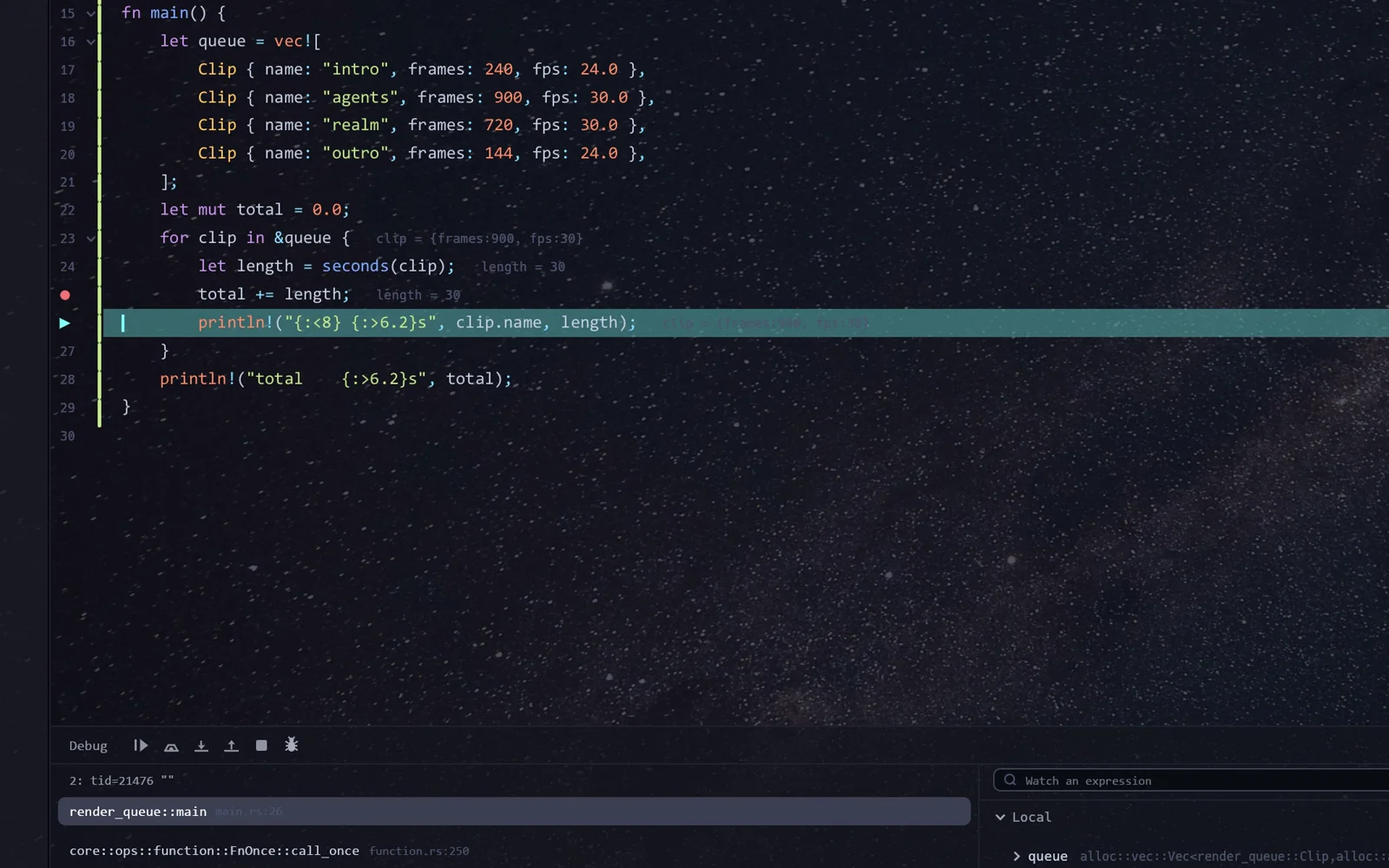1389x868 pixels.
Task: Click the current execution arrow in the gutter
Action: (64, 323)
